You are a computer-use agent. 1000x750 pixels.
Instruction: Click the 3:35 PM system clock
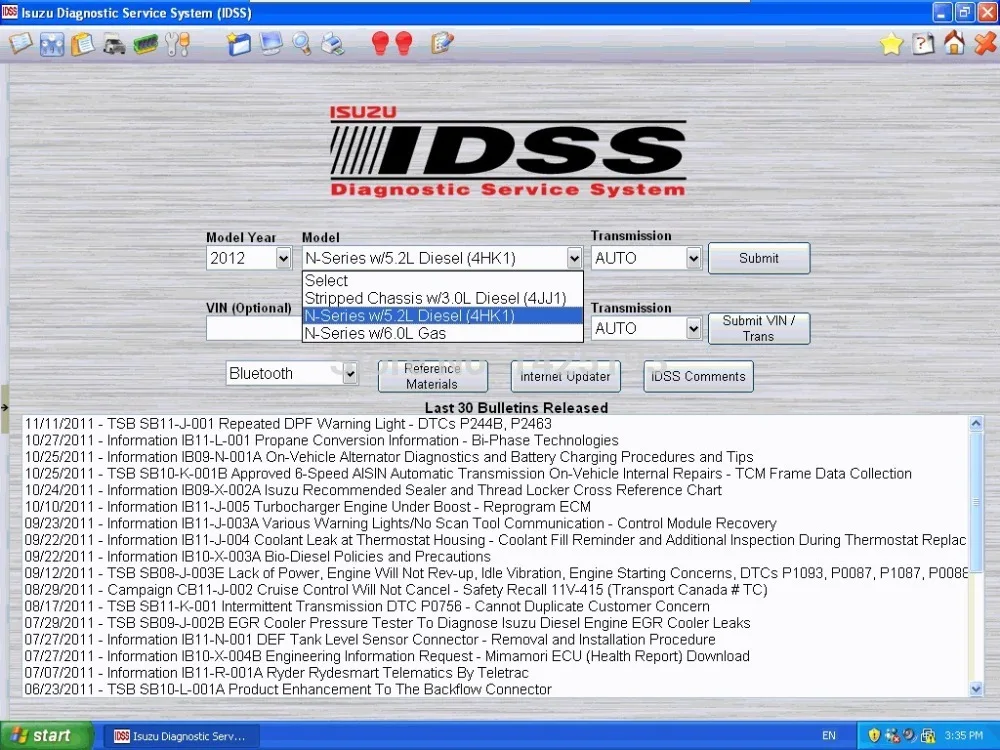point(964,735)
